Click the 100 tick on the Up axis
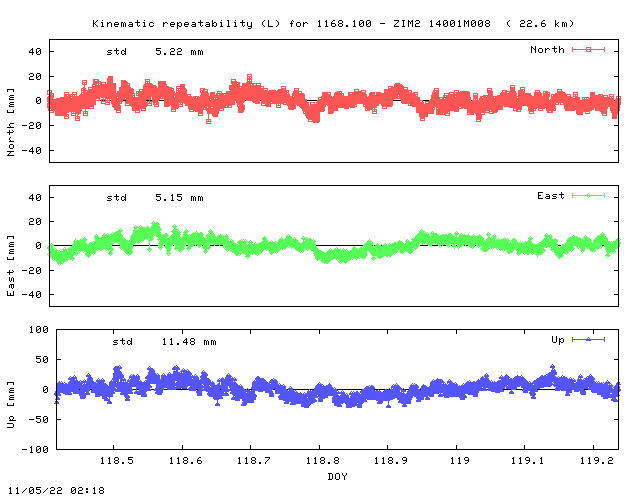The width and height of the screenshot is (640, 496). (x=39, y=330)
